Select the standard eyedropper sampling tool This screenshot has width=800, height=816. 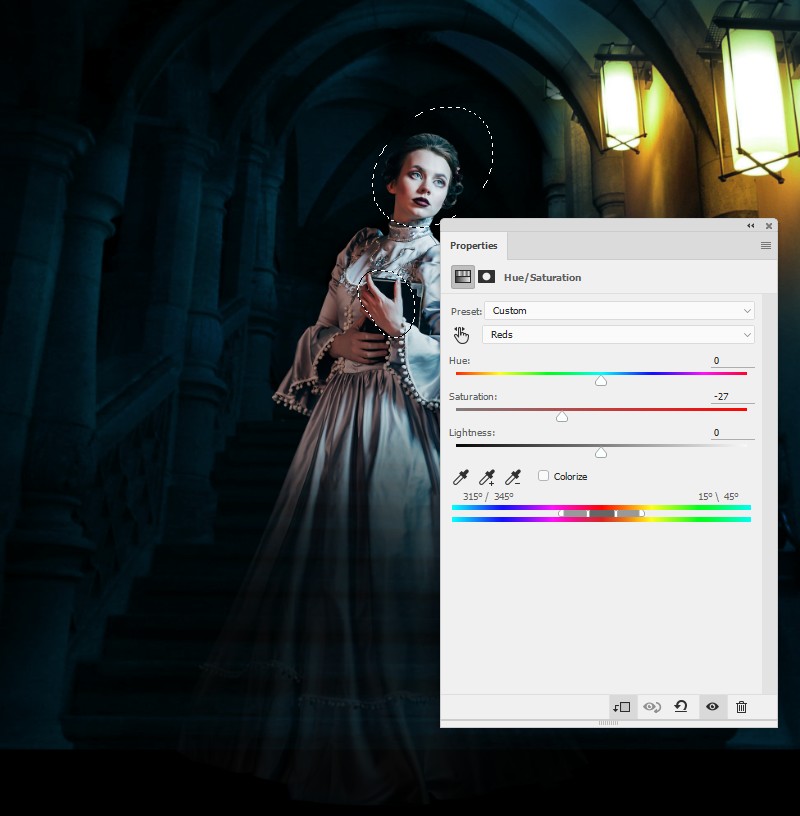click(x=462, y=476)
